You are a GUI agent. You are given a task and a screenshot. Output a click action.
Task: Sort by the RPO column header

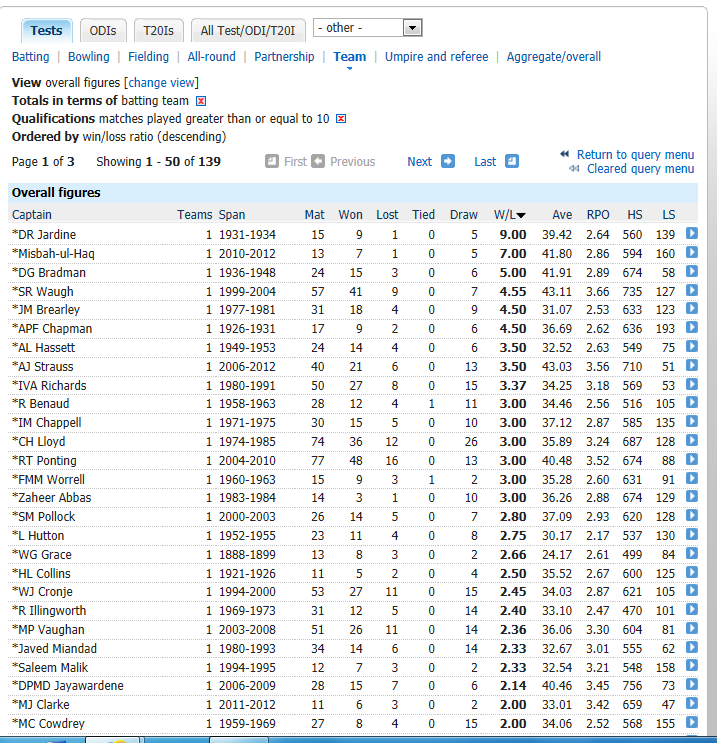pyautogui.click(x=598, y=215)
